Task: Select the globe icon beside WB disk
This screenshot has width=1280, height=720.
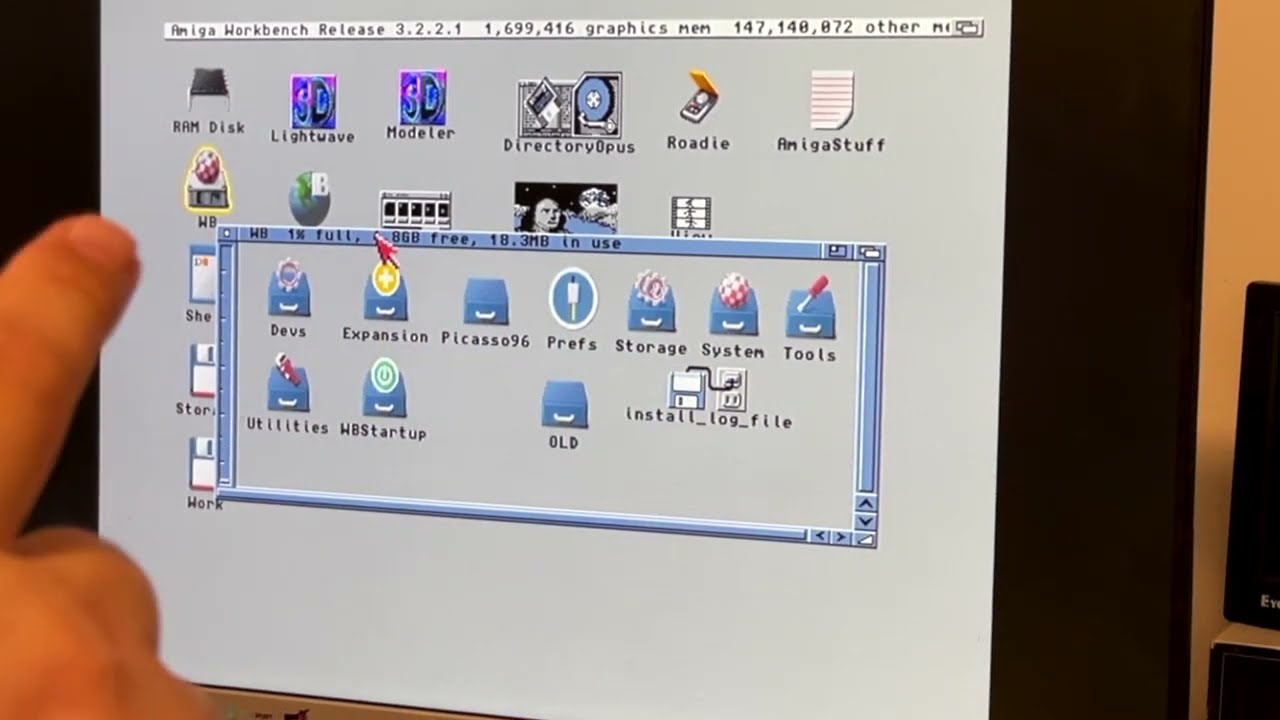Action: click(x=310, y=197)
